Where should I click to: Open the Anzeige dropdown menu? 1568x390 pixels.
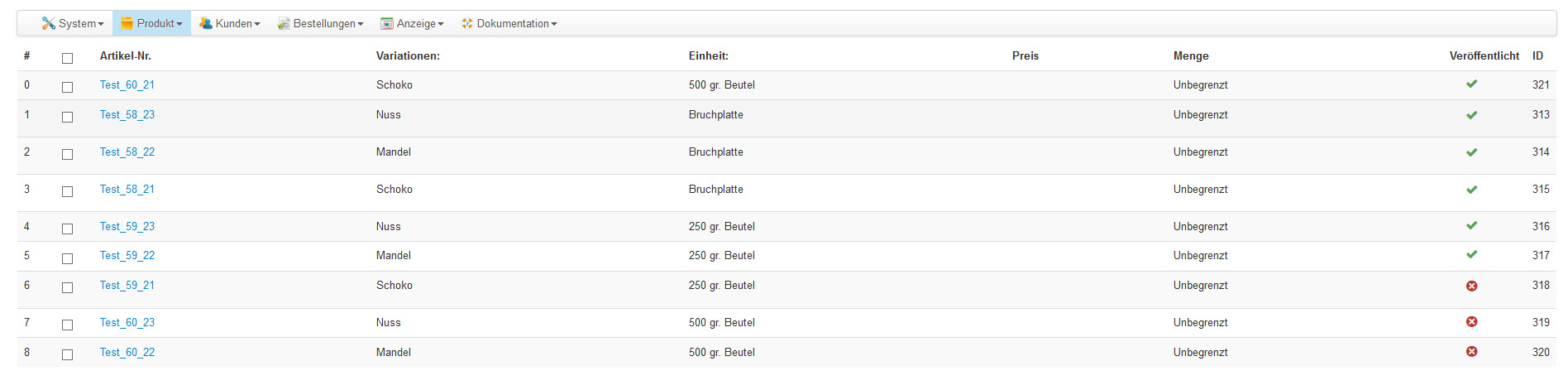coord(412,23)
